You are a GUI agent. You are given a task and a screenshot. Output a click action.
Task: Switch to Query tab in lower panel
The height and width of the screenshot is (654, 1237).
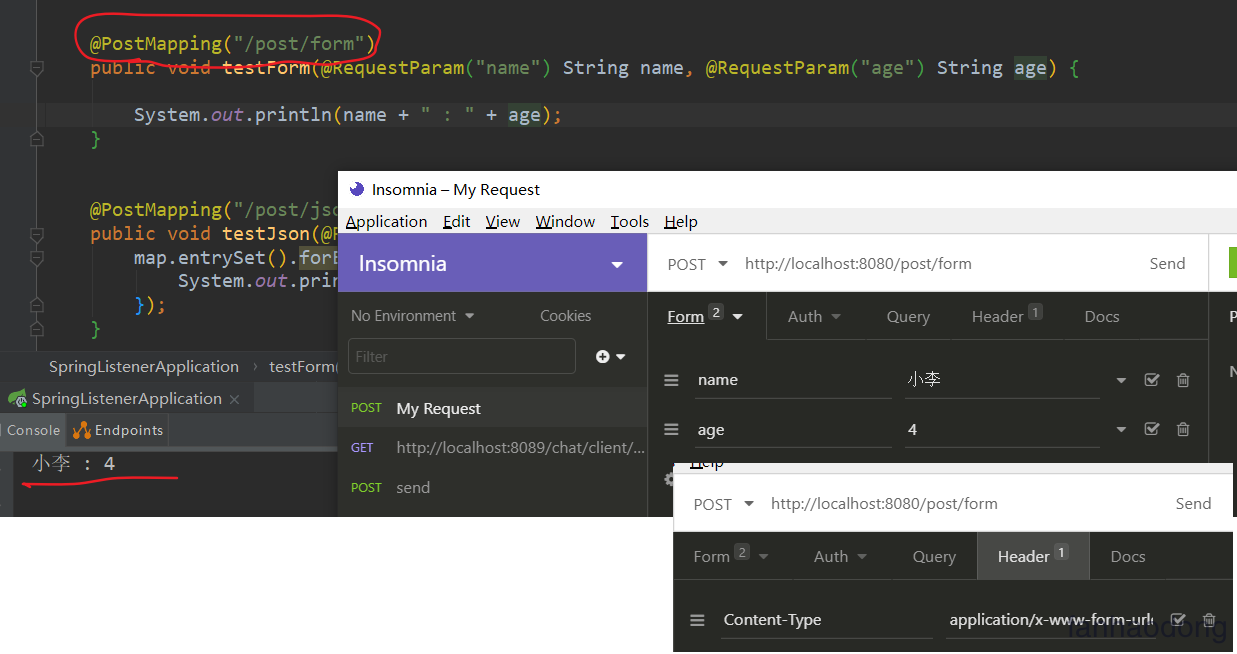(934, 556)
